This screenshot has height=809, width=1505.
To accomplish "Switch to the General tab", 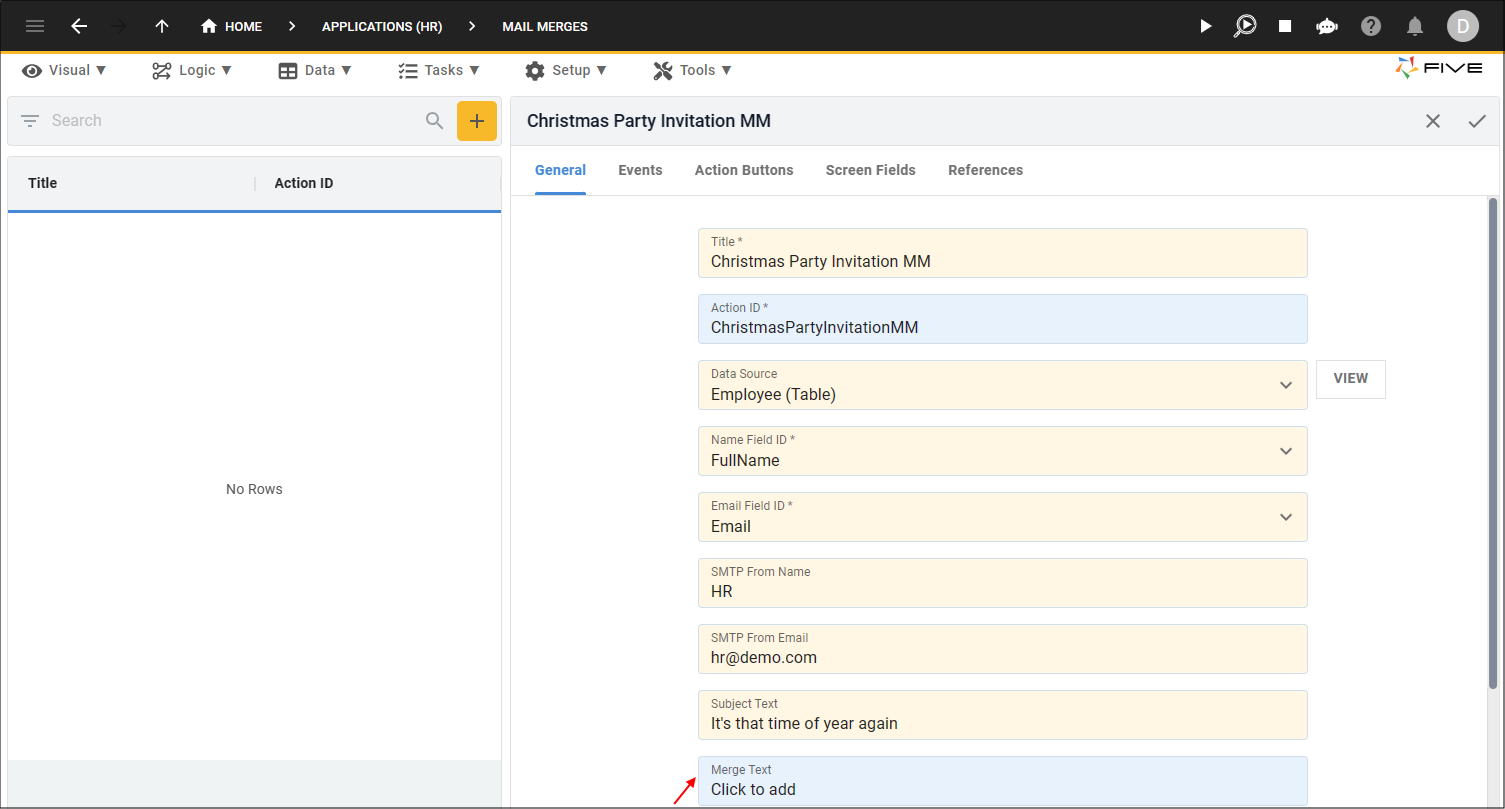I will coord(560,170).
